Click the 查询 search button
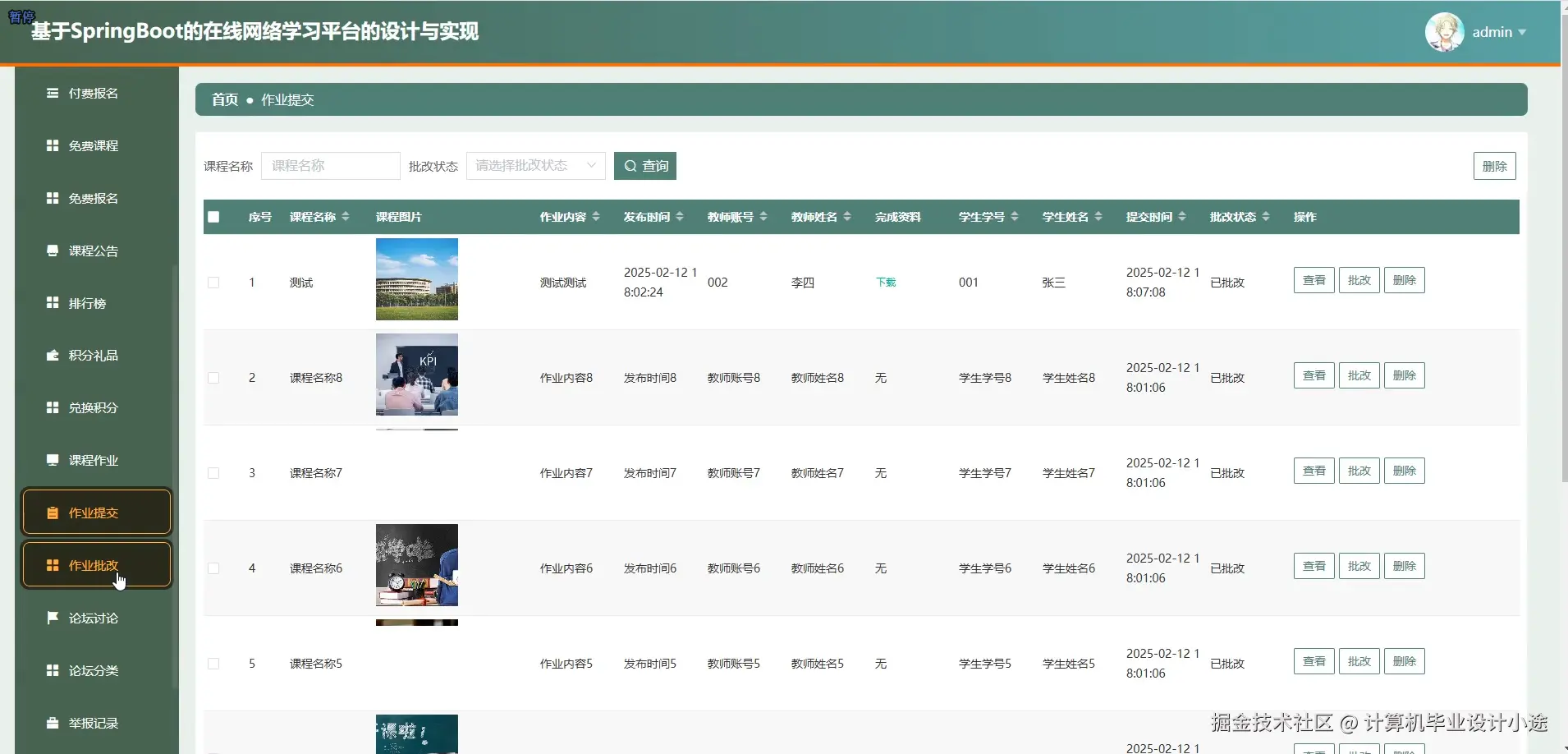The image size is (1568, 754). coord(645,166)
